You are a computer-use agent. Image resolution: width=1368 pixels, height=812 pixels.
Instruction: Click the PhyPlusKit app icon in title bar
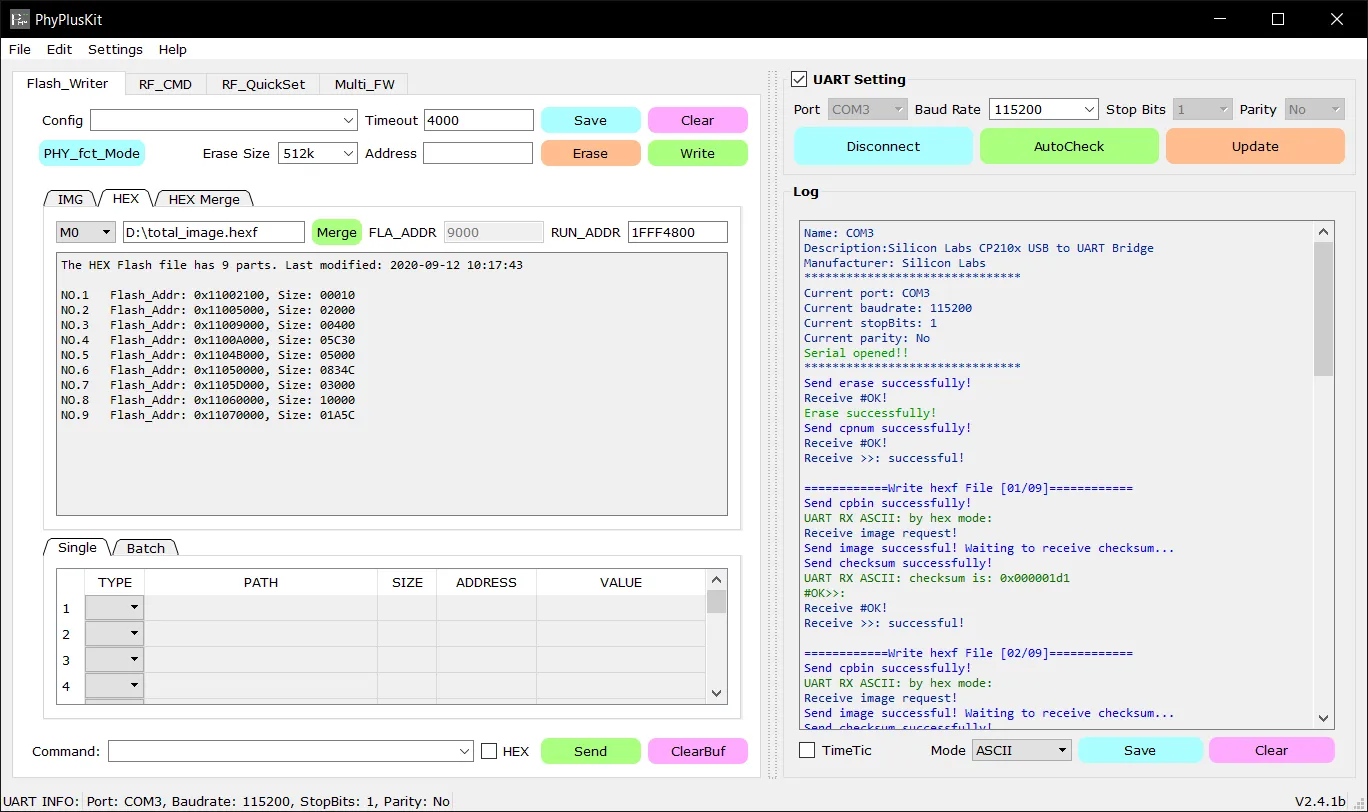(19, 19)
